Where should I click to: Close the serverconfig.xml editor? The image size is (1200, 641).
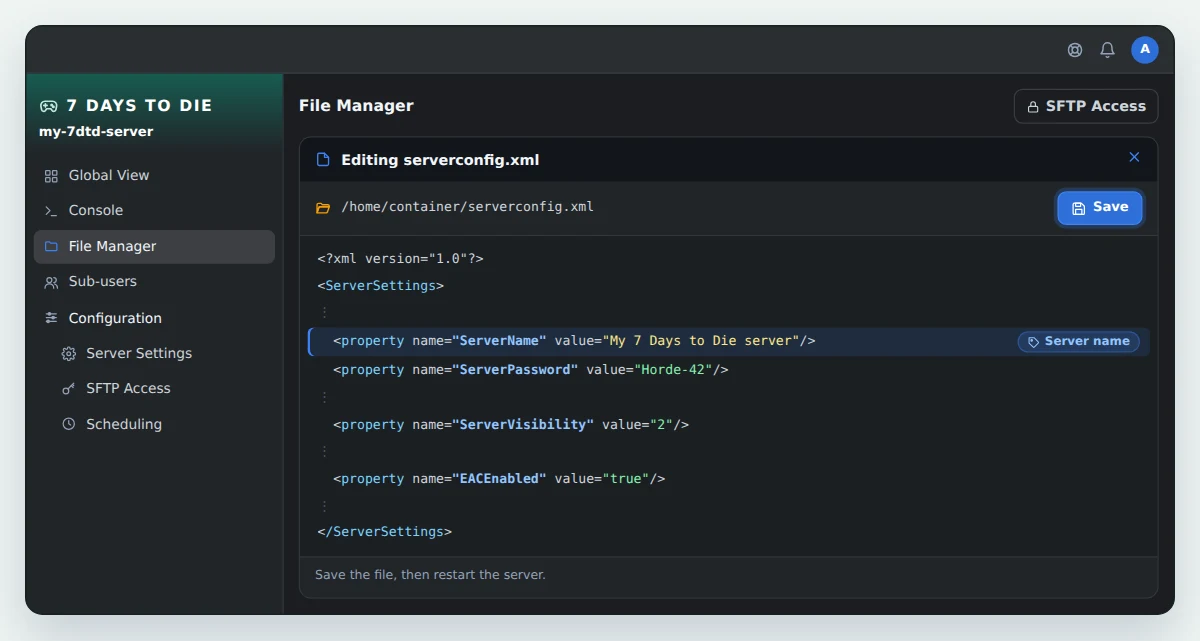[x=1134, y=157]
